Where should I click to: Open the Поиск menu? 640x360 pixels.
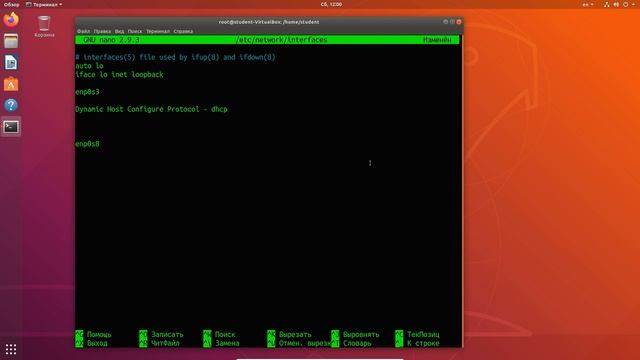[135, 31]
